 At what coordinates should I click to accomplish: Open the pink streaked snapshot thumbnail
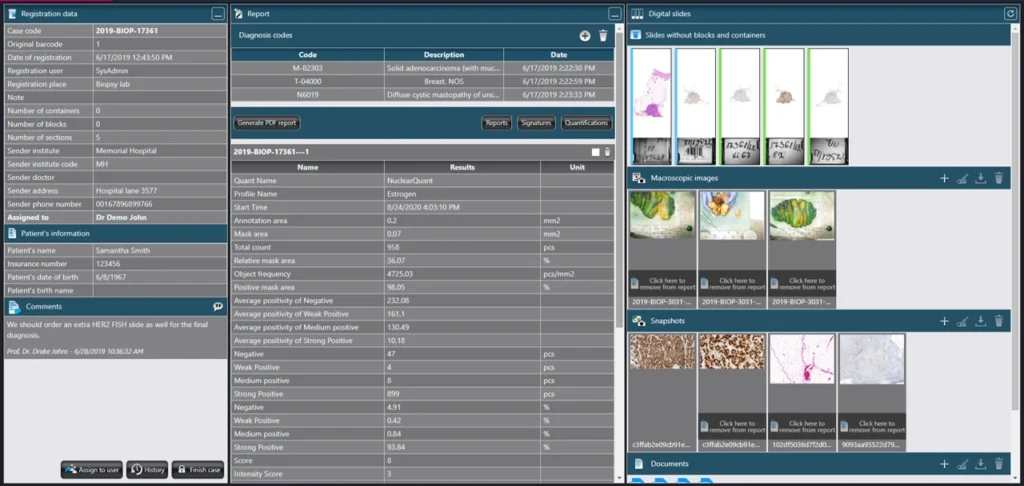tap(802, 359)
